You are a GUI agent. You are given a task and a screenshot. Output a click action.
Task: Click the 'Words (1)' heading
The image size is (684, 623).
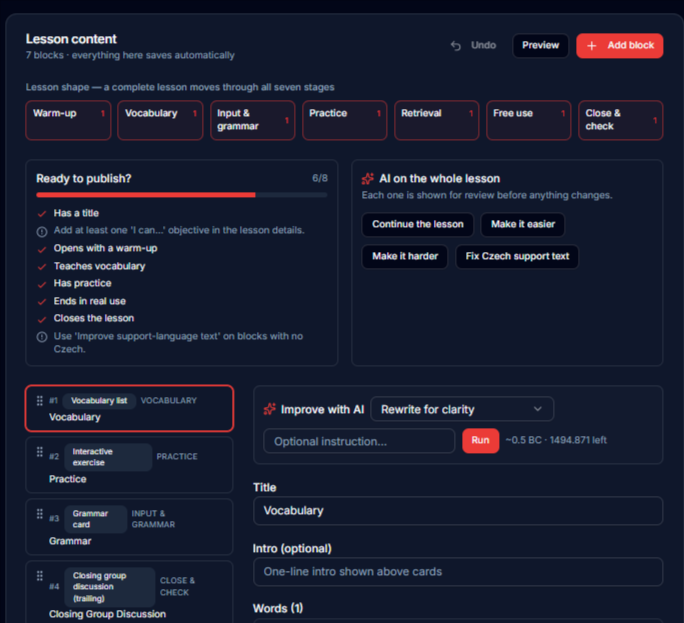coord(278,609)
